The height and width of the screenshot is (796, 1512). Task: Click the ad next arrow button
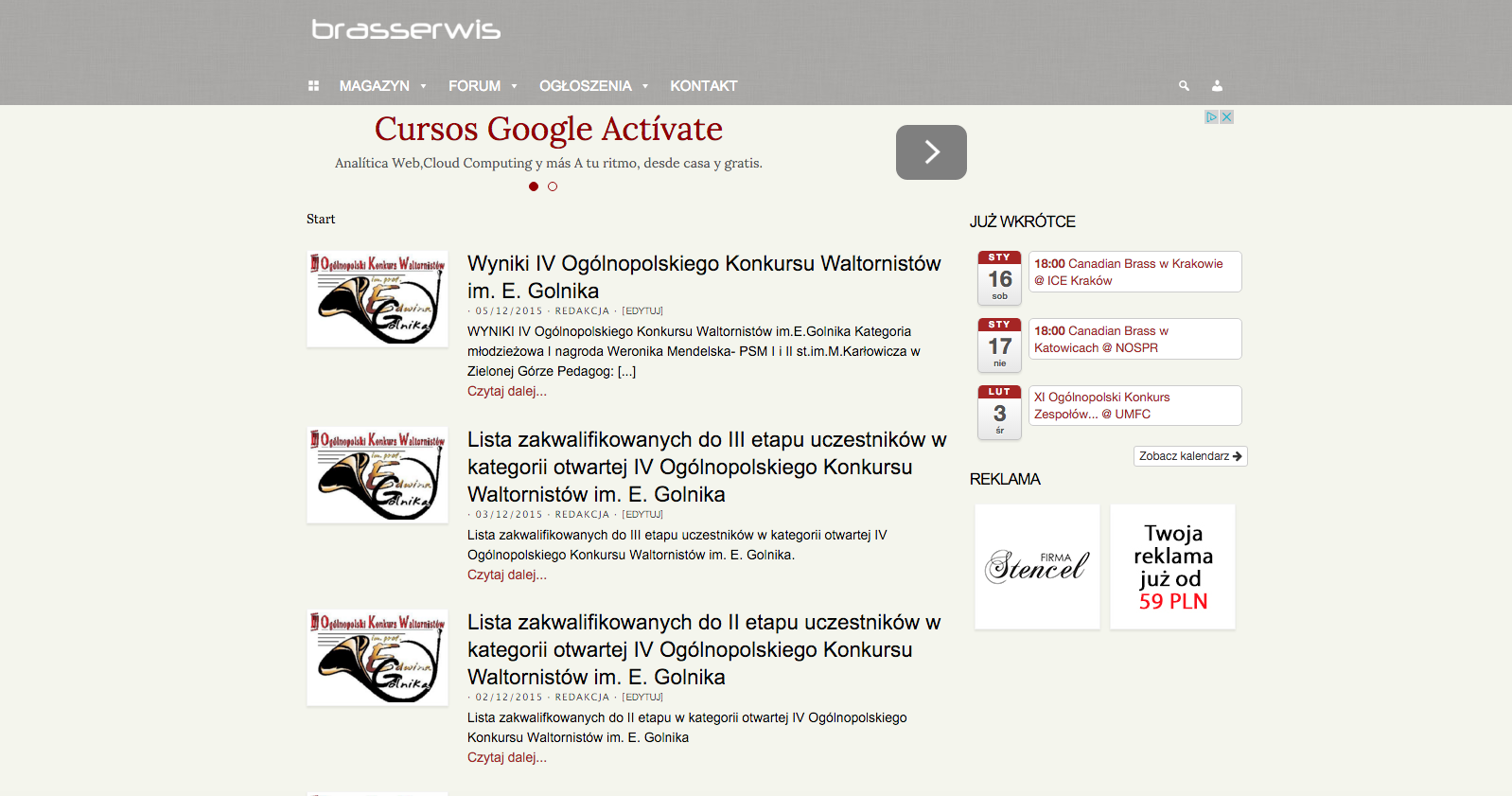click(931, 152)
